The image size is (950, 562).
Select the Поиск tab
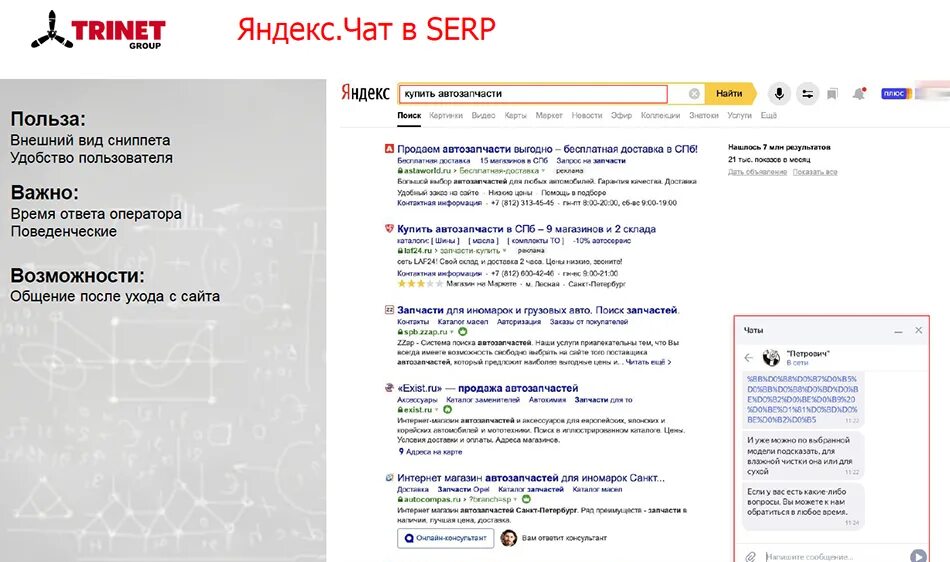click(409, 115)
